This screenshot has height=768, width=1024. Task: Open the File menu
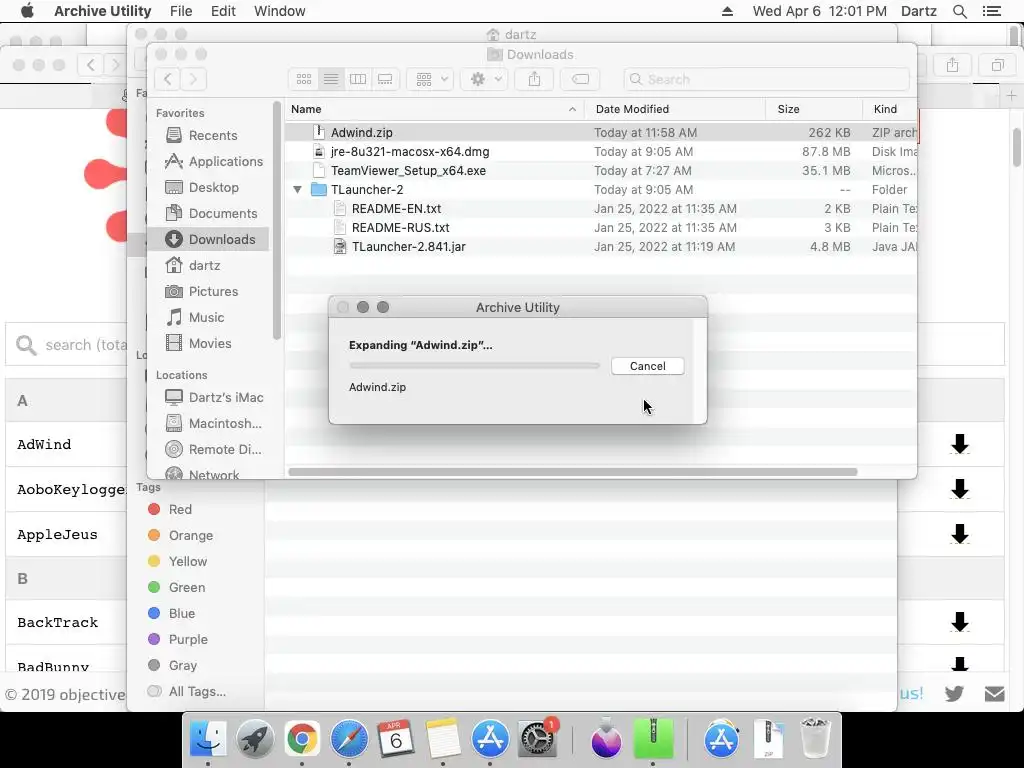[x=181, y=11]
